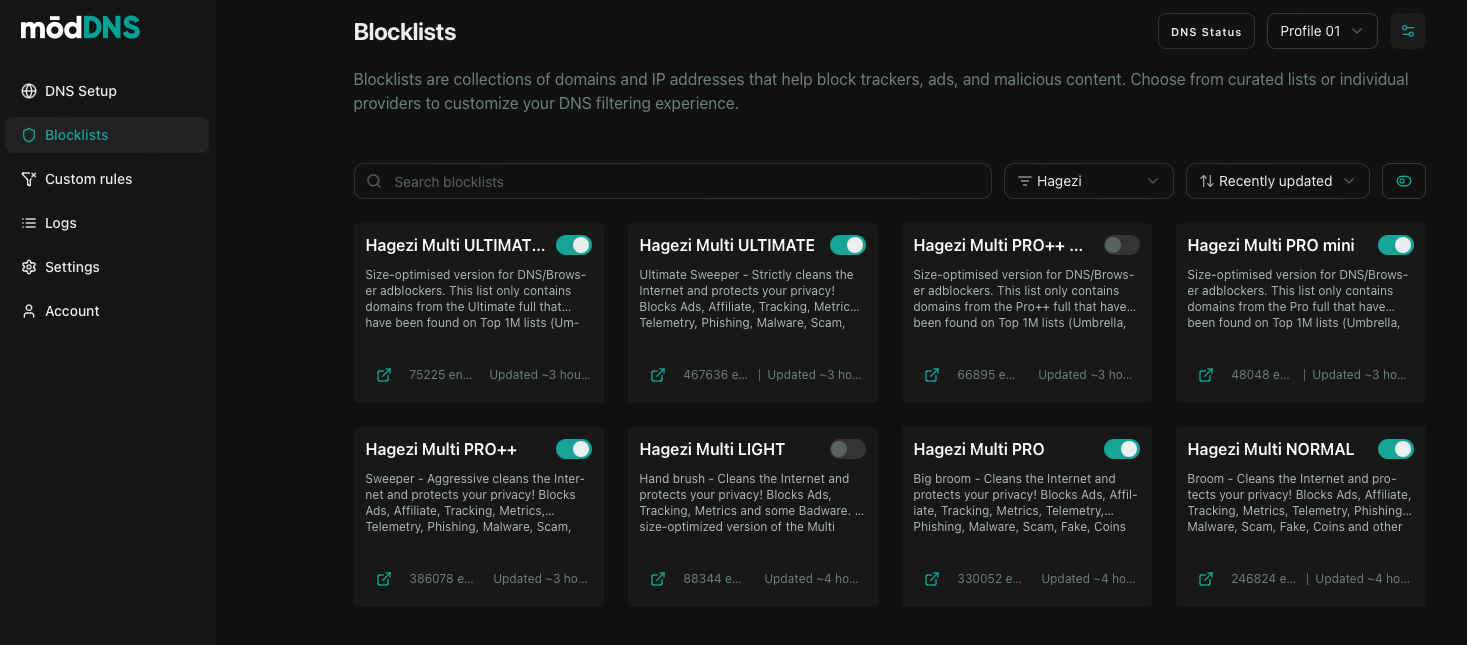Viewport: 1467px width, 645px height.
Task: Expand the Hagezi provider filter dropdown
Action: pyautogui.click(x=1088, y=181)
